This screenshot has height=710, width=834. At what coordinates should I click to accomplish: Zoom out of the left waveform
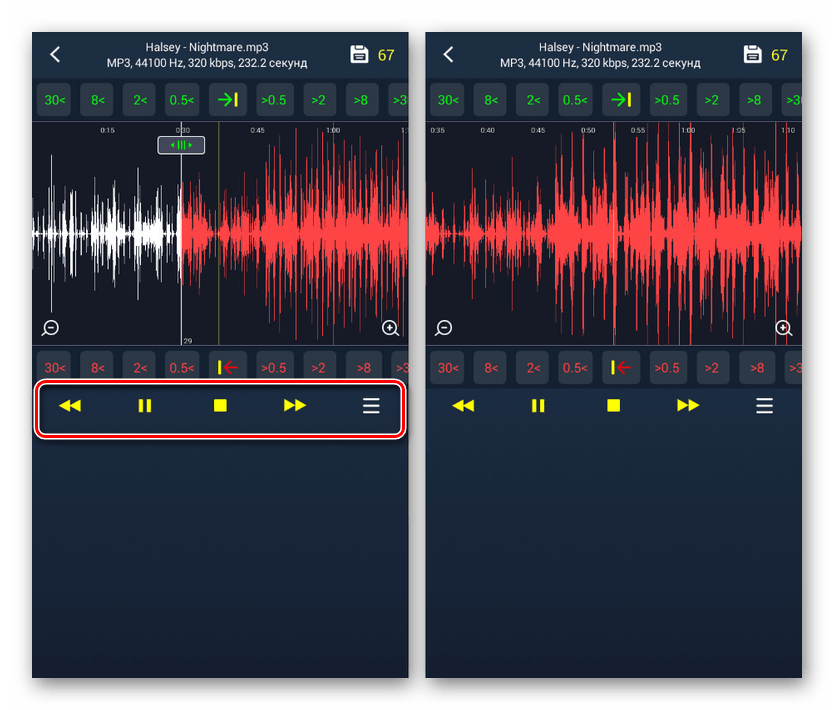(x=49, y=327)
